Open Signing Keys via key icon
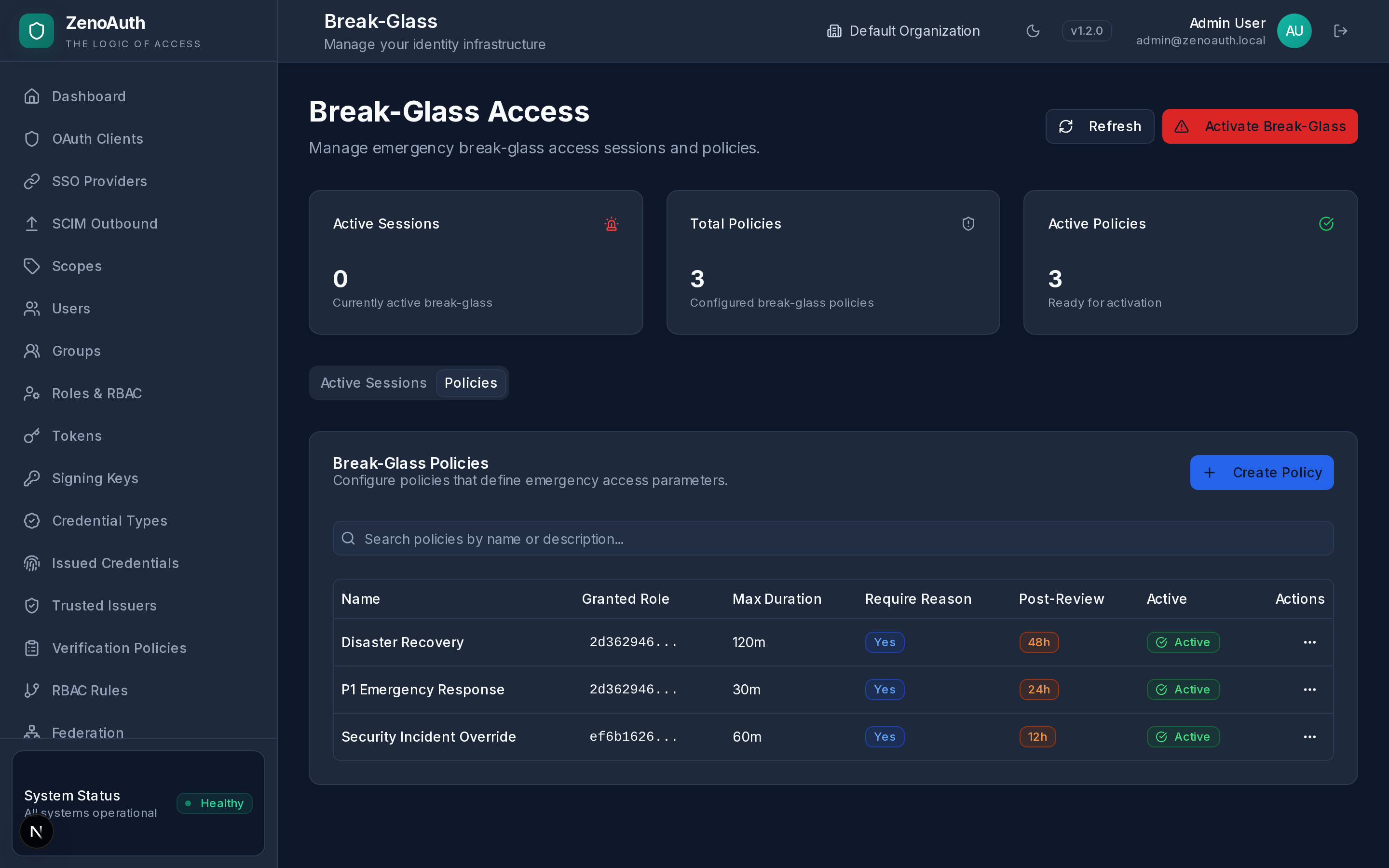Image resolution: width=1389 pixels, height=868 pixels. pos(31,477)
